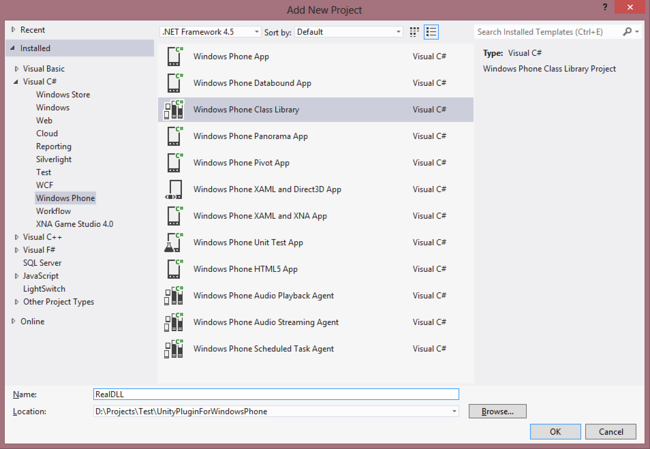The width and height of the screenshot is (650, 449).
Task: Select XNA Game Studio 4.0 category
Action: pyautogui.click(x=75, y=224)
